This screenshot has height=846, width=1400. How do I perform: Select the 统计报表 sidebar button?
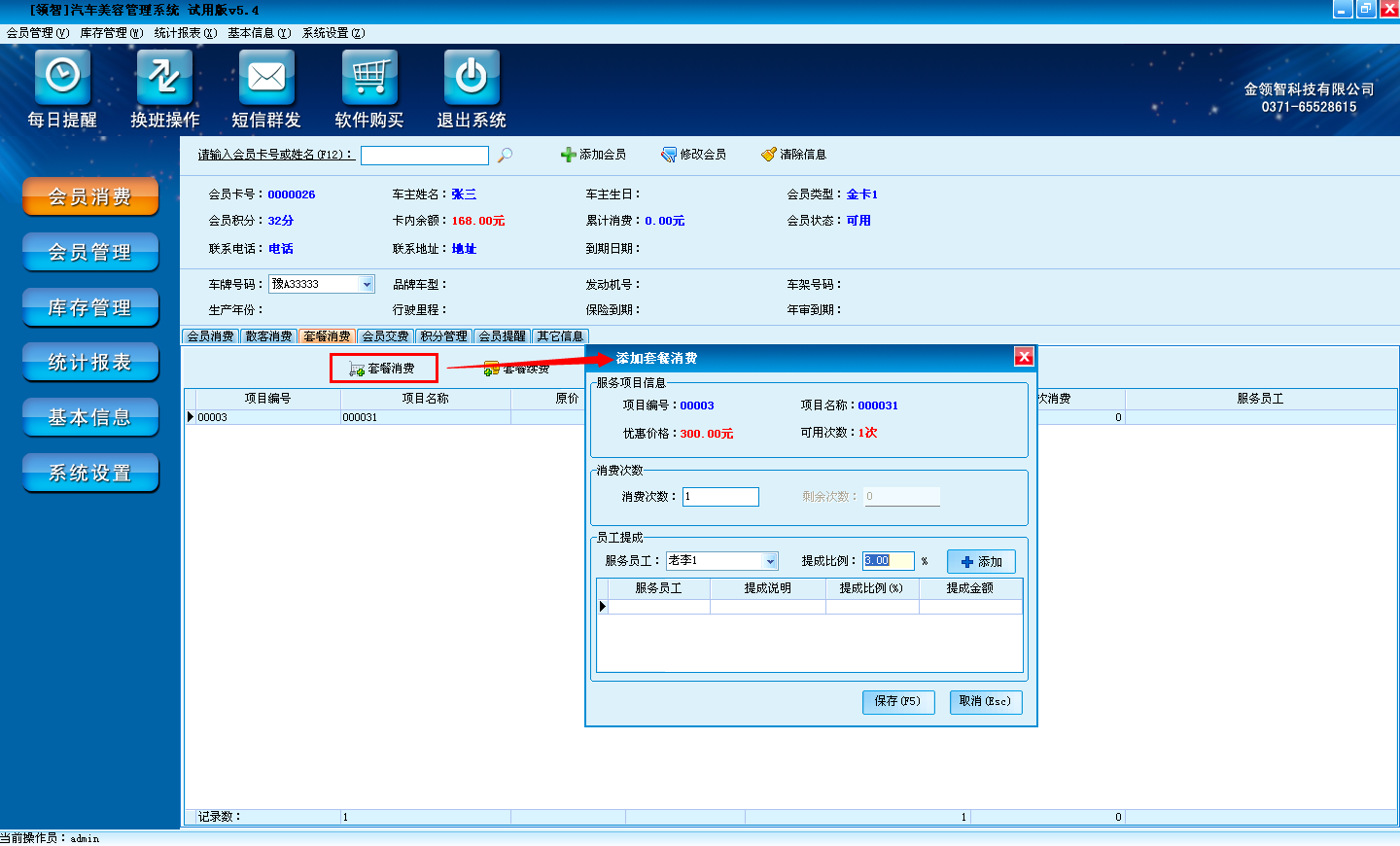click(90, 363)
